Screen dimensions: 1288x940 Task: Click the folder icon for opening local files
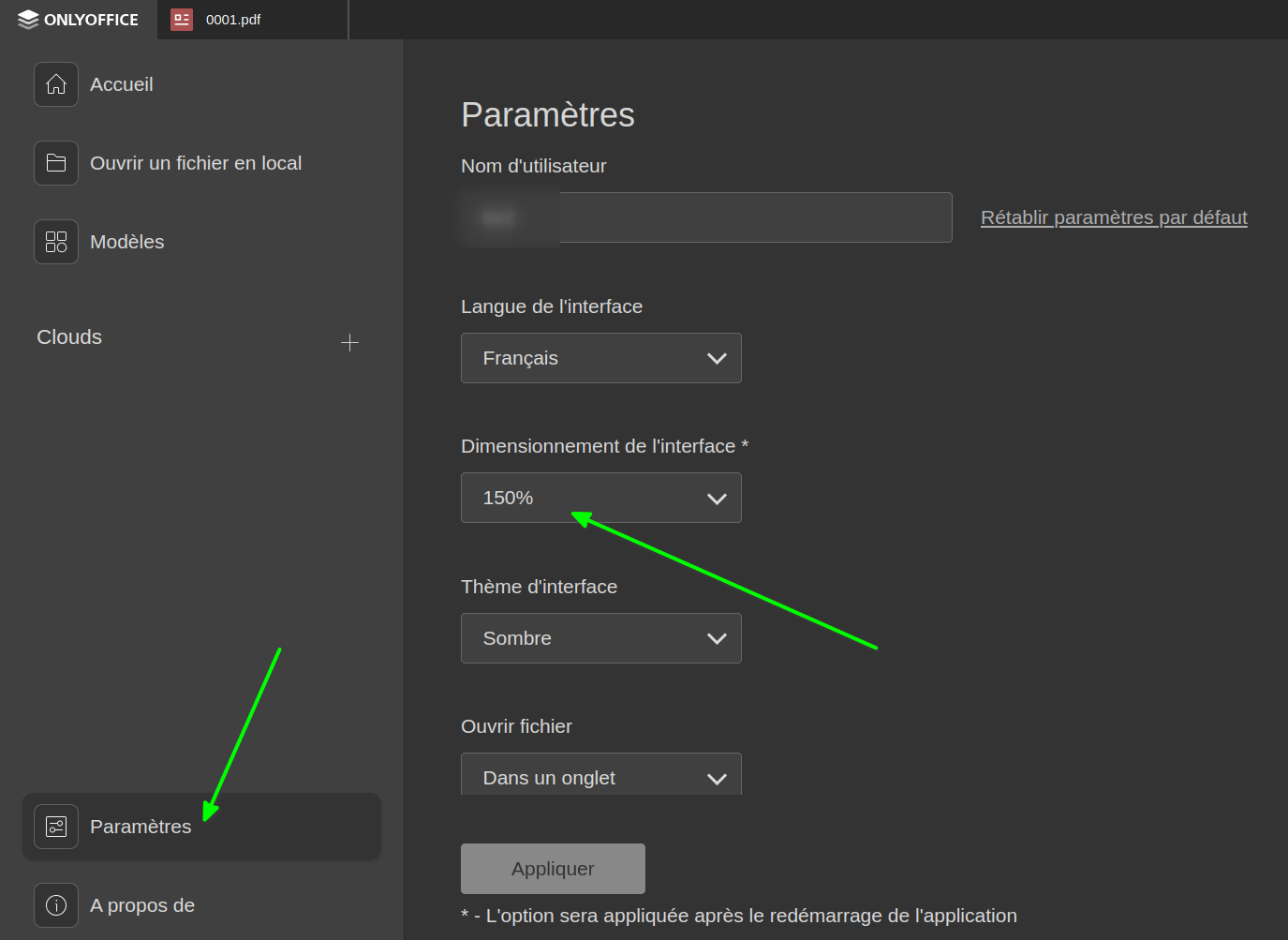56,163
